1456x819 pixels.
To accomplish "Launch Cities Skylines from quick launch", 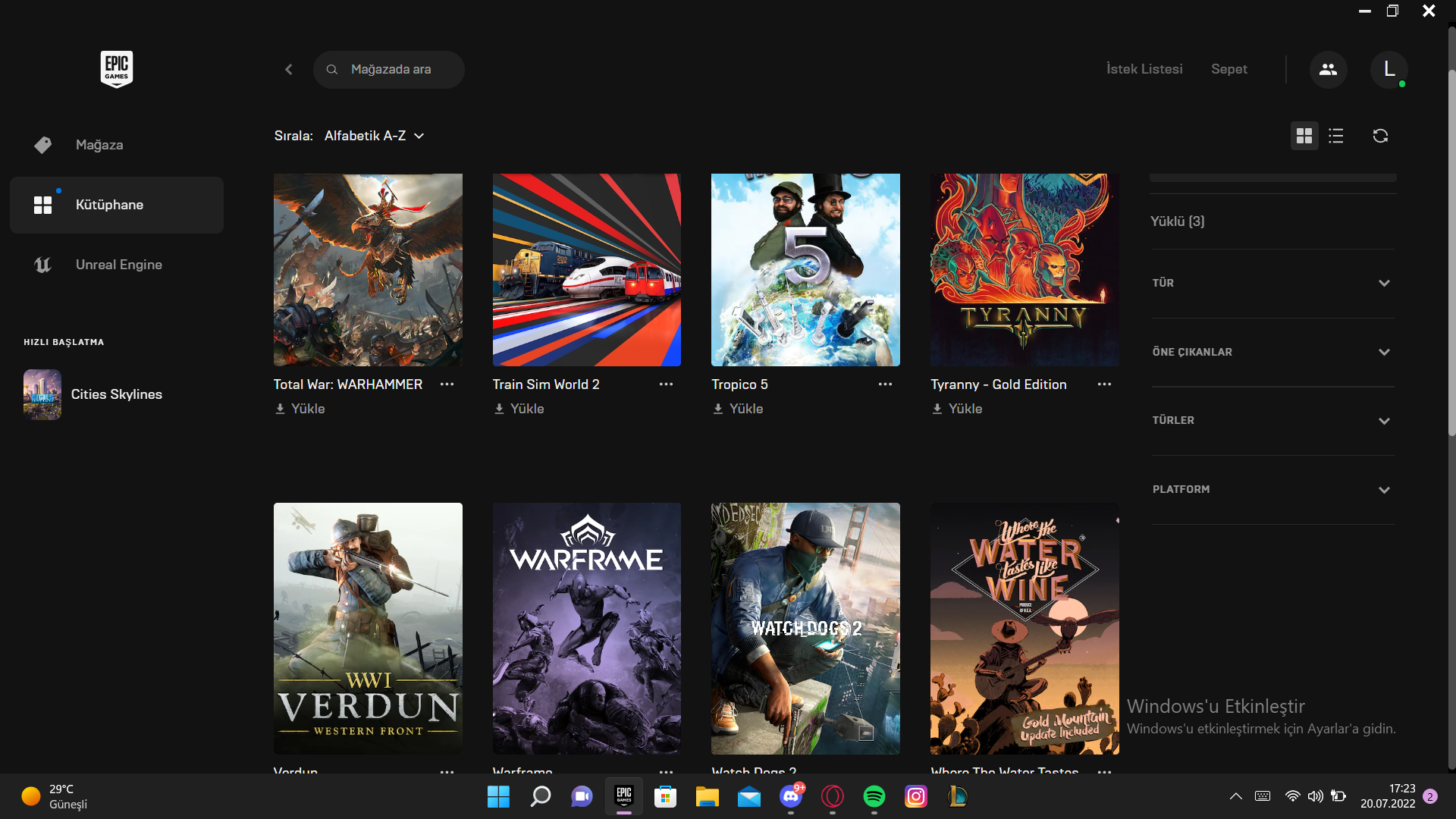I will (117, 394).
